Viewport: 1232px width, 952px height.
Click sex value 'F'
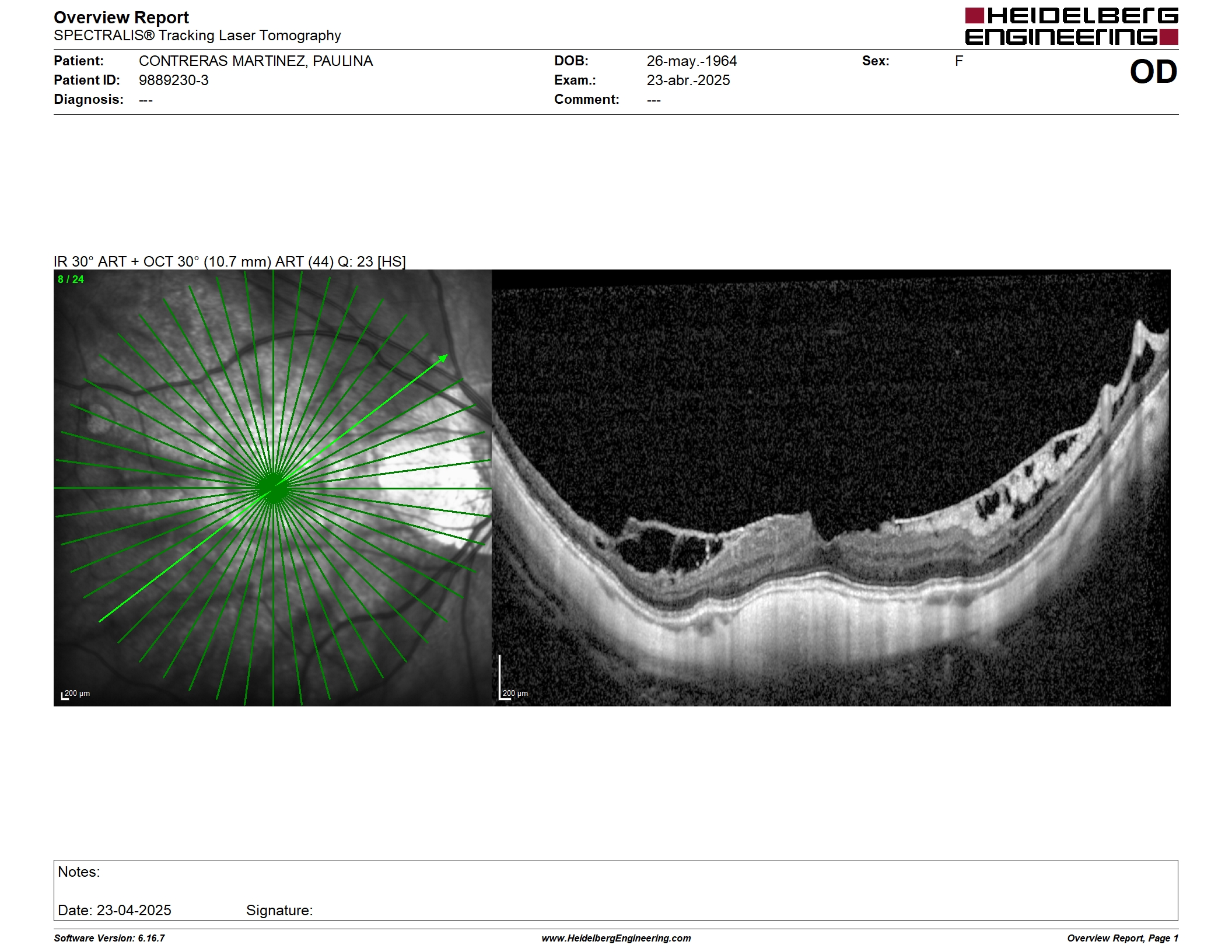tap(959, 61)
